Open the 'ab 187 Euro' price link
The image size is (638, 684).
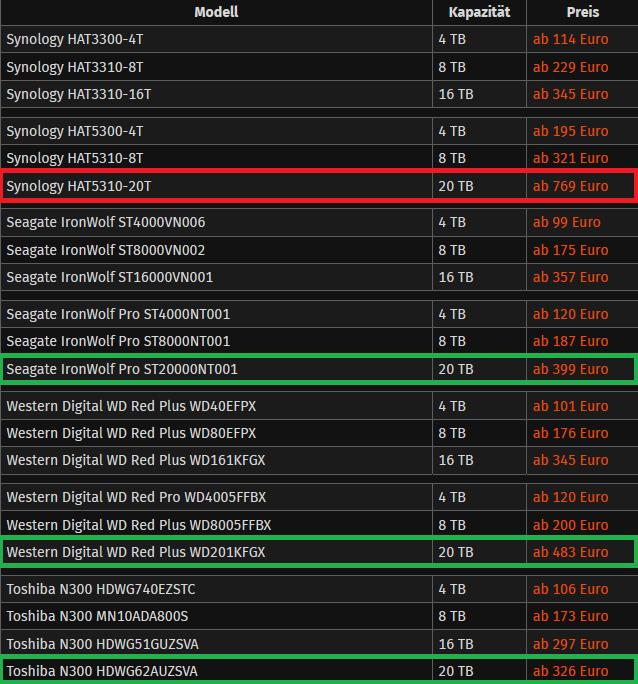(x=570, y=341)
